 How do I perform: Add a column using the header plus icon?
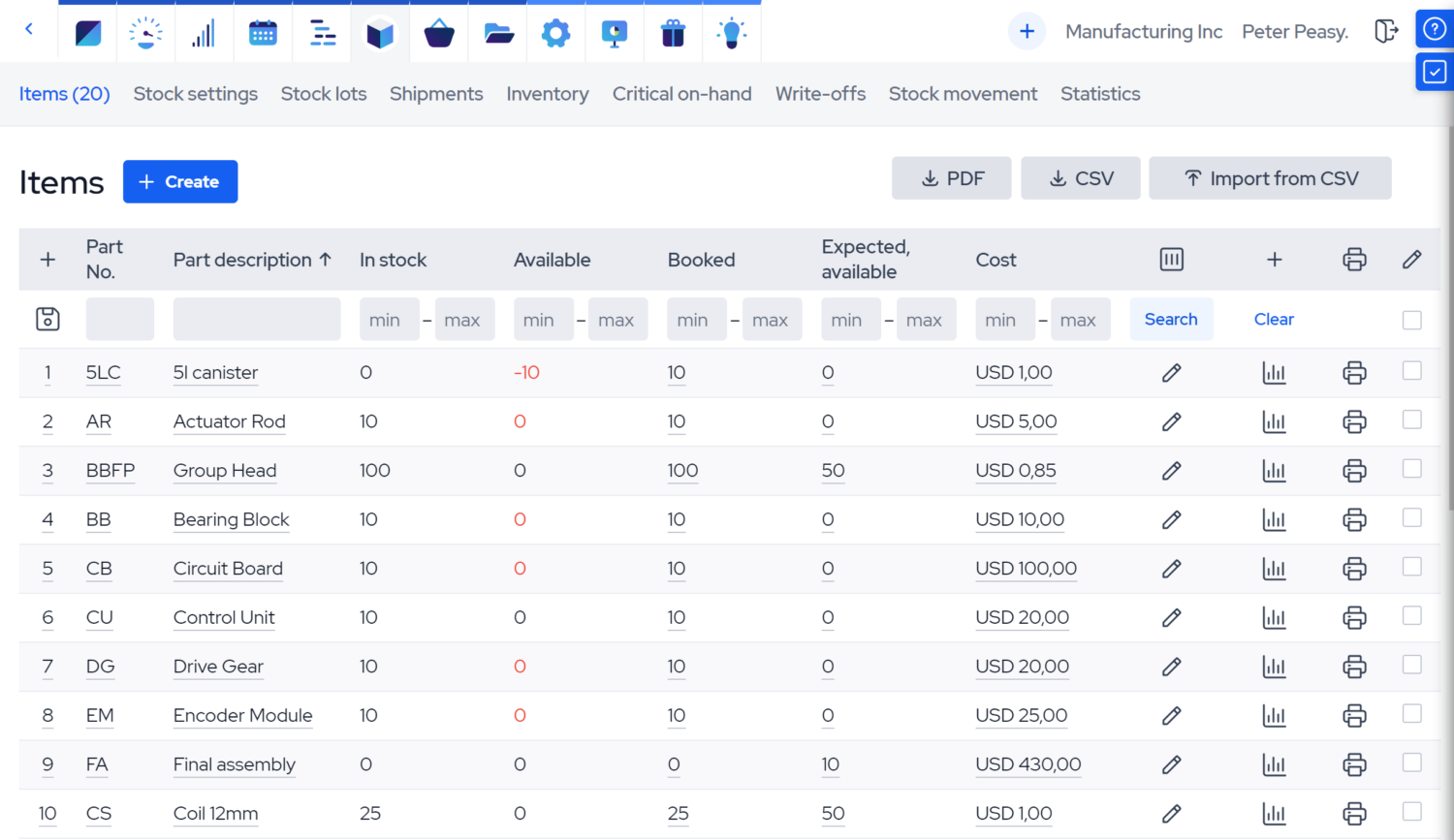(x=1274, y=259)
